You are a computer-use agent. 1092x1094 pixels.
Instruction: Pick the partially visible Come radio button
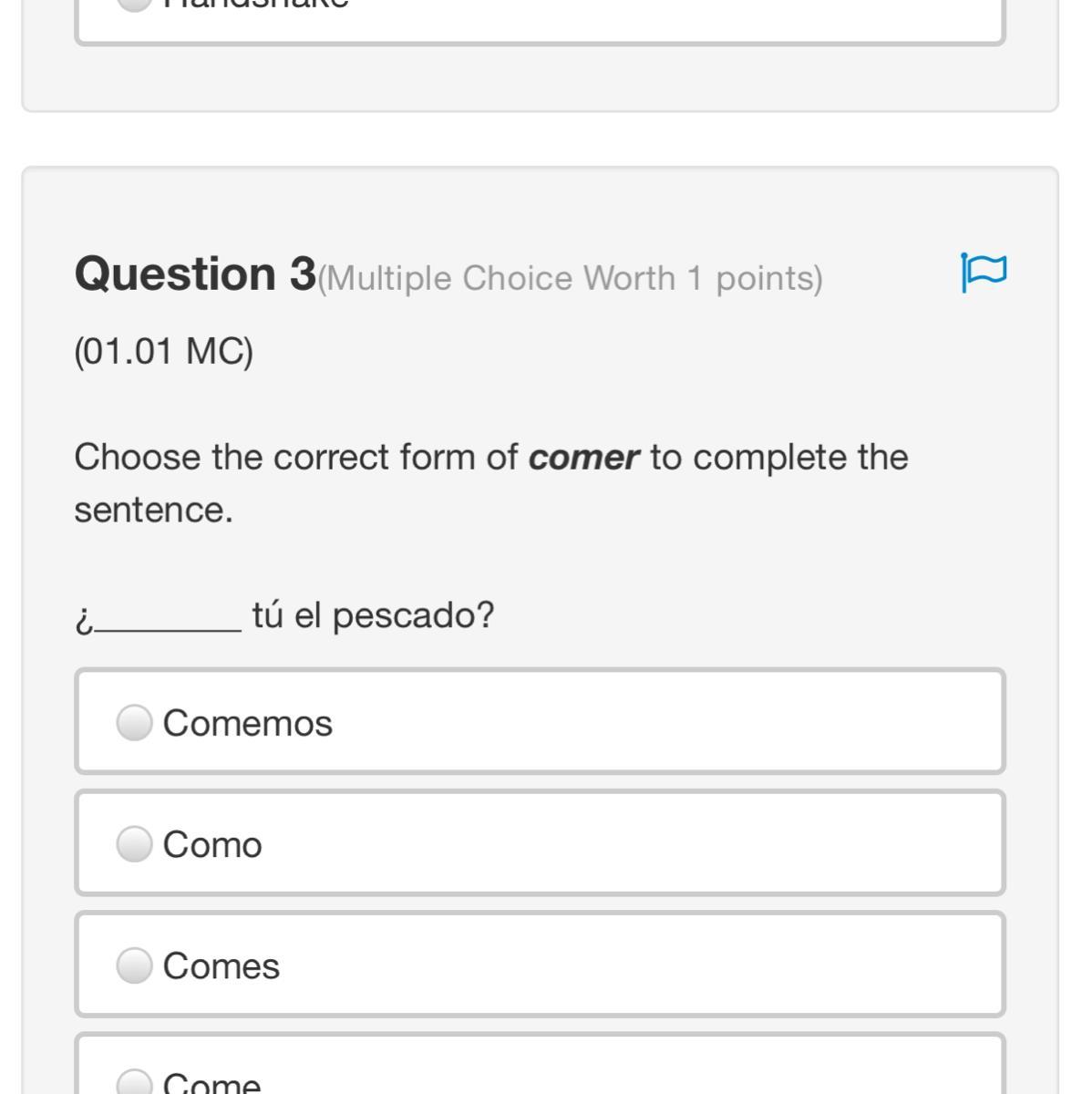[134, 1083]
